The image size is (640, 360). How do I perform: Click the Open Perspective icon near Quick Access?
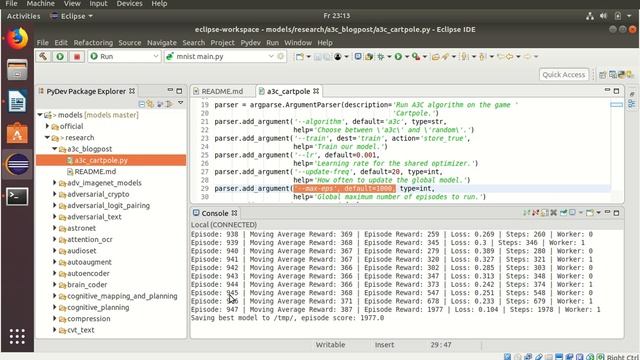pyautogui.click(x=603, y=75)
